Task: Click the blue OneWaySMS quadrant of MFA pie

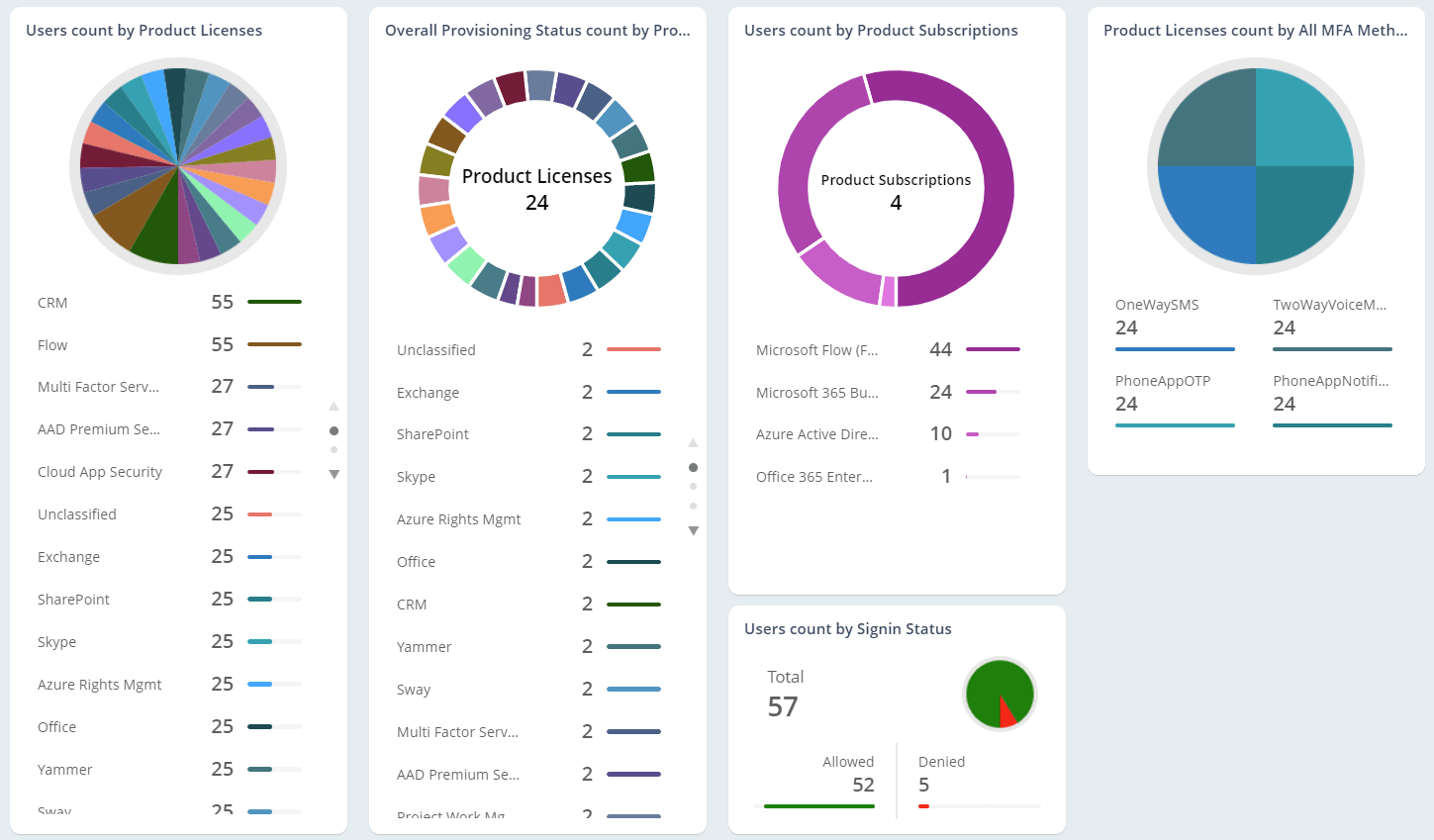Action: coord(1207,213)
